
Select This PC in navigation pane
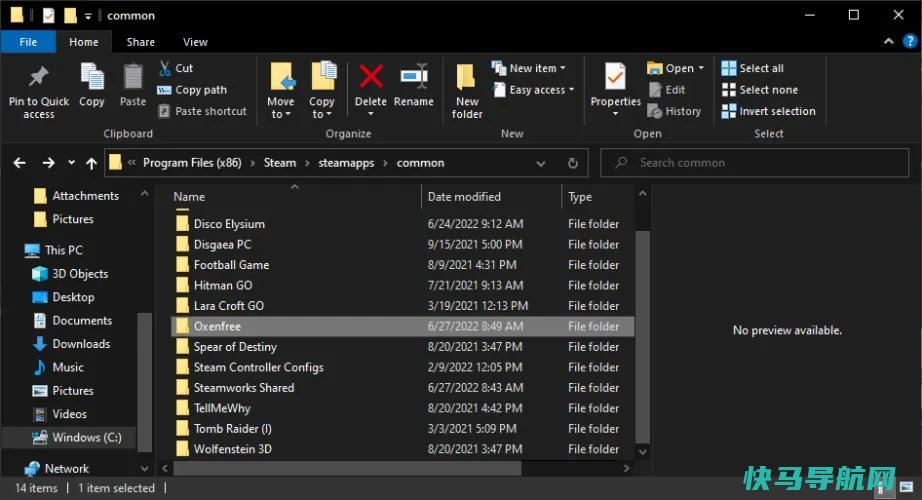tap(54, 250)
